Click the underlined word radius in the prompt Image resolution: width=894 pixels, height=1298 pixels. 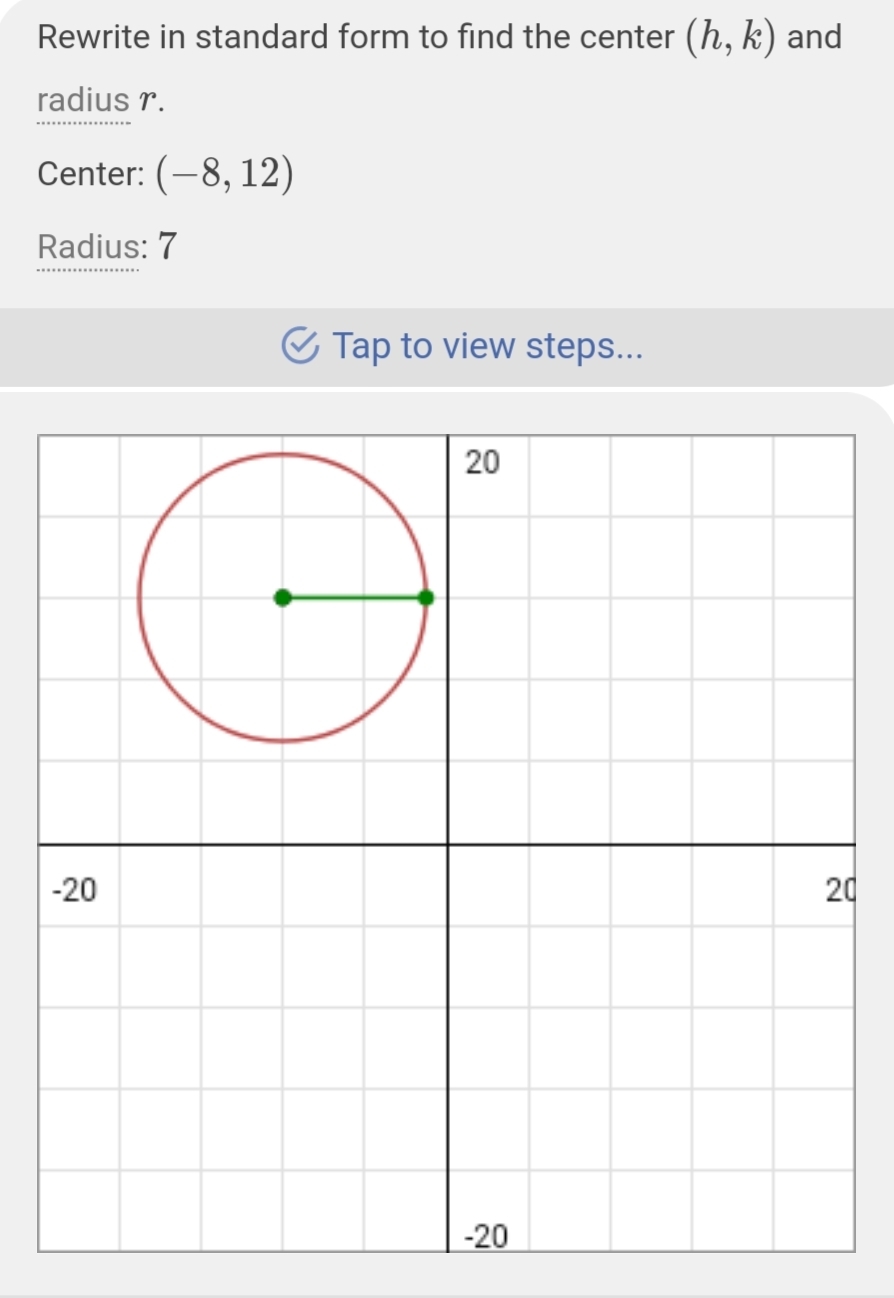point(83,100)
